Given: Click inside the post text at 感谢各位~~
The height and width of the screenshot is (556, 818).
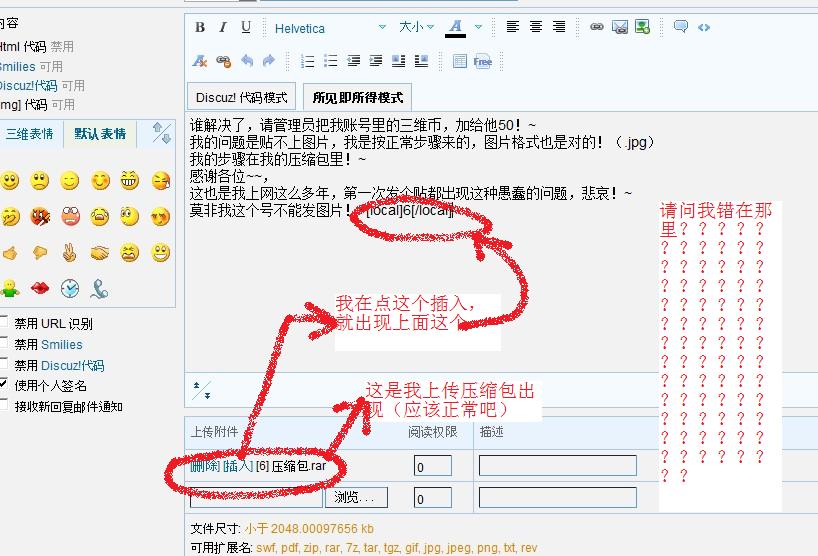Looking at the screenshot, I should [228, 176].
